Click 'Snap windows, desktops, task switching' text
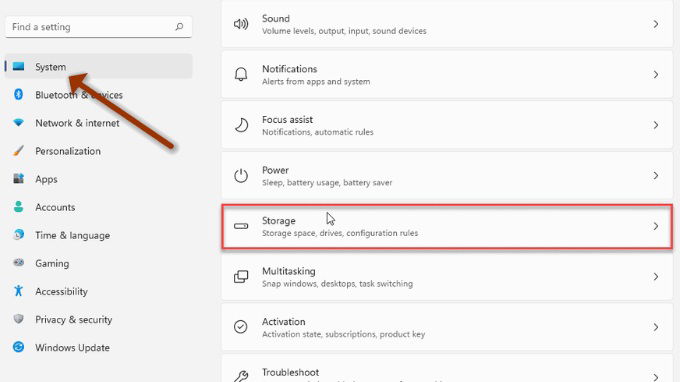Screen dimensions: 680x382 [337, 284]
